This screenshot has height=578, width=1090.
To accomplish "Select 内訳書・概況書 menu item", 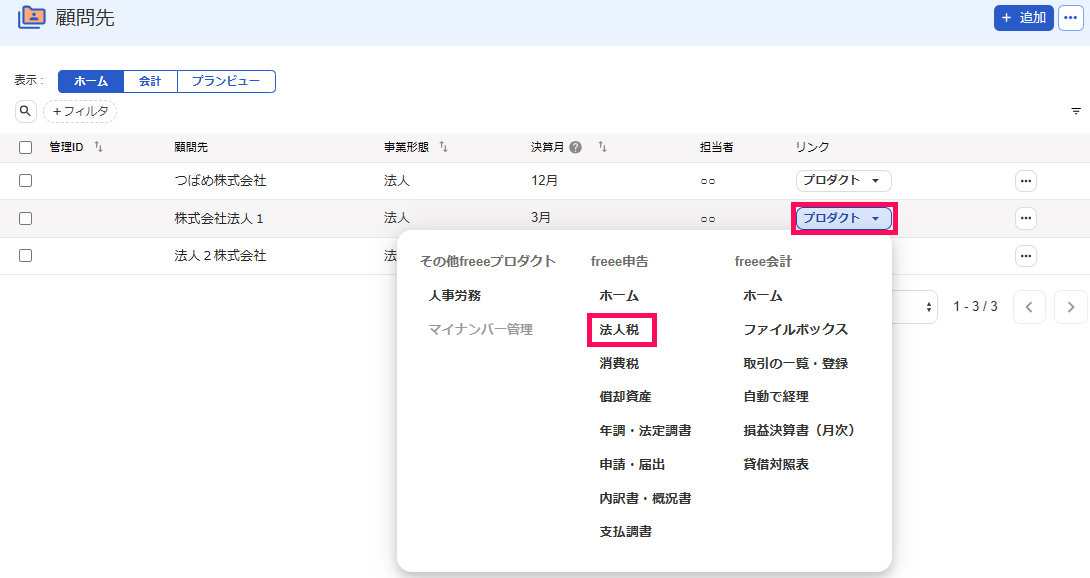I will [645, 499].
